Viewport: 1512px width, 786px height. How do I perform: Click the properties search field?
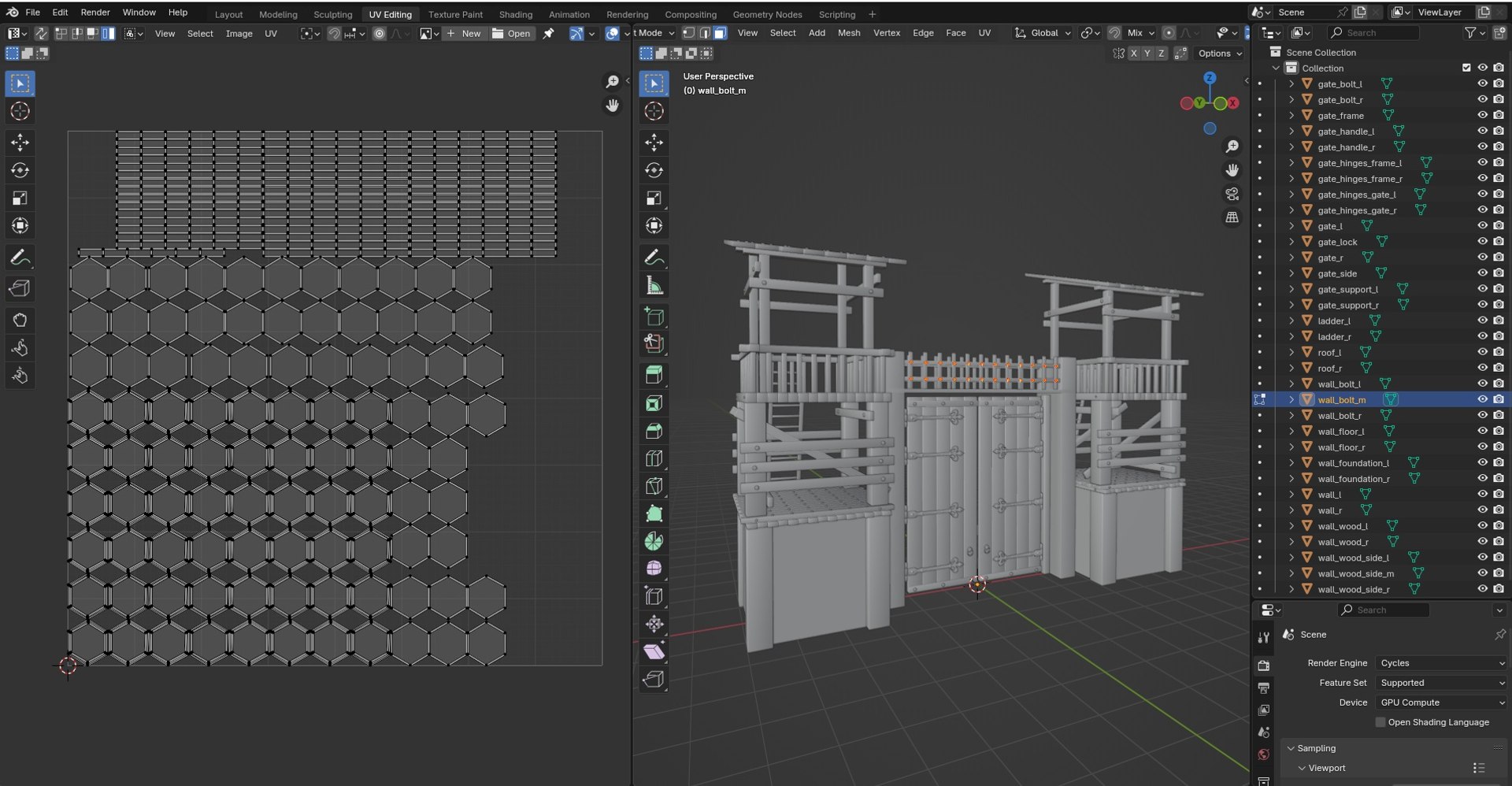point(1383,610)
